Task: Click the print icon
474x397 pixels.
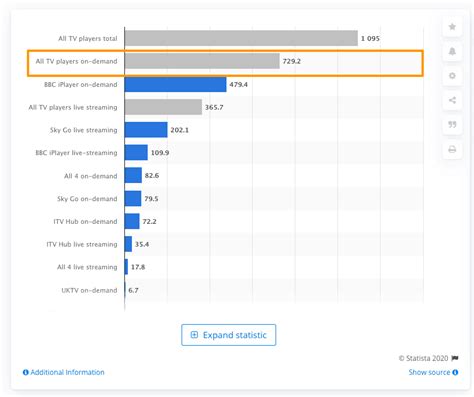Action: point(452,149)
